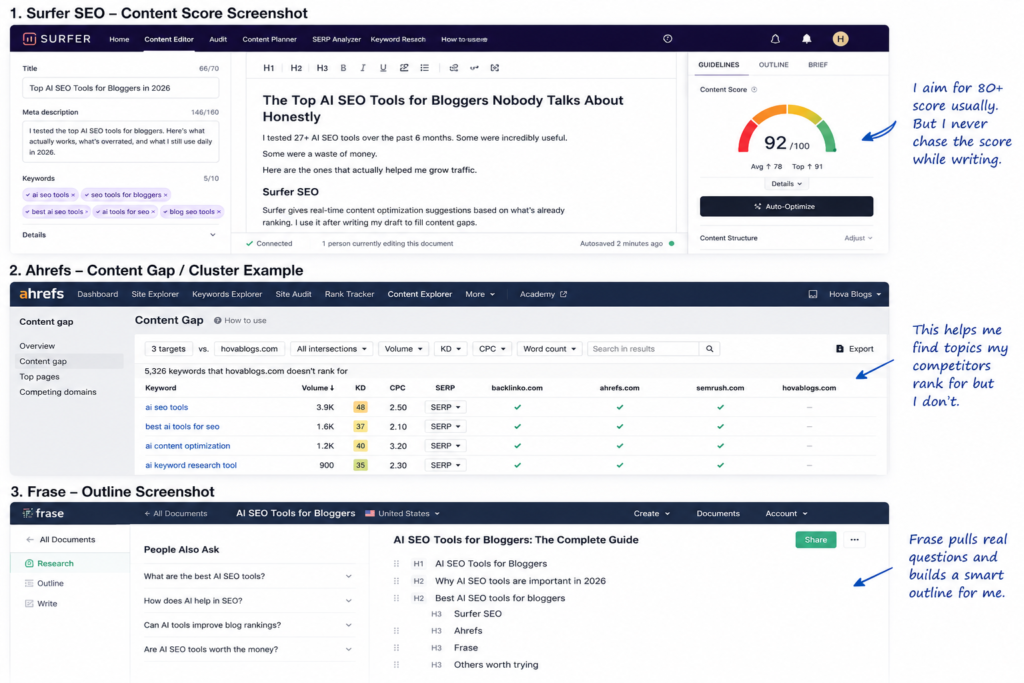This screenshot has height=683, width=1024.
Task: Click the ahrefs logo
Action: coord(42,294)
